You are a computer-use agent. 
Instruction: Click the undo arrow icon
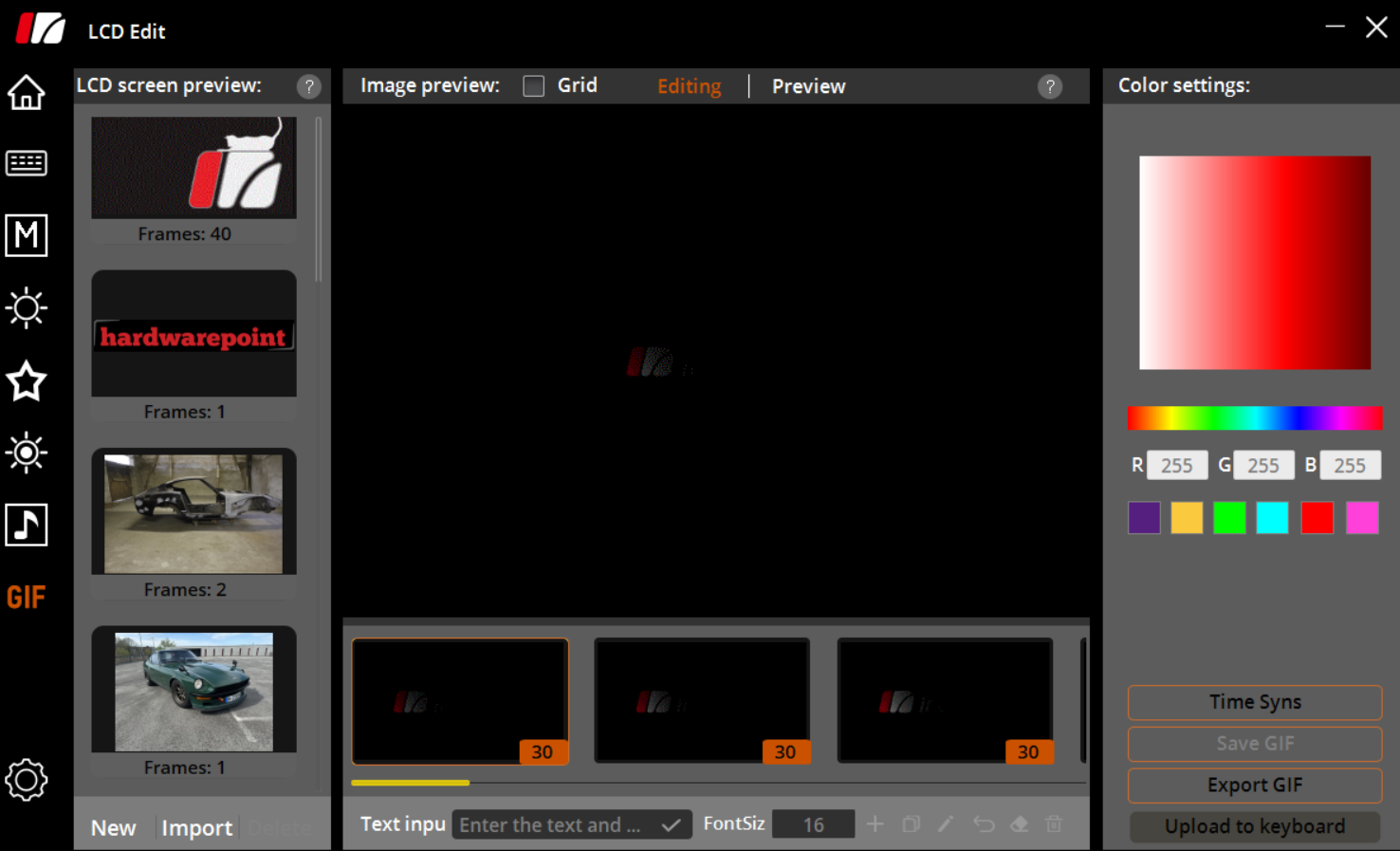[984, 823]
